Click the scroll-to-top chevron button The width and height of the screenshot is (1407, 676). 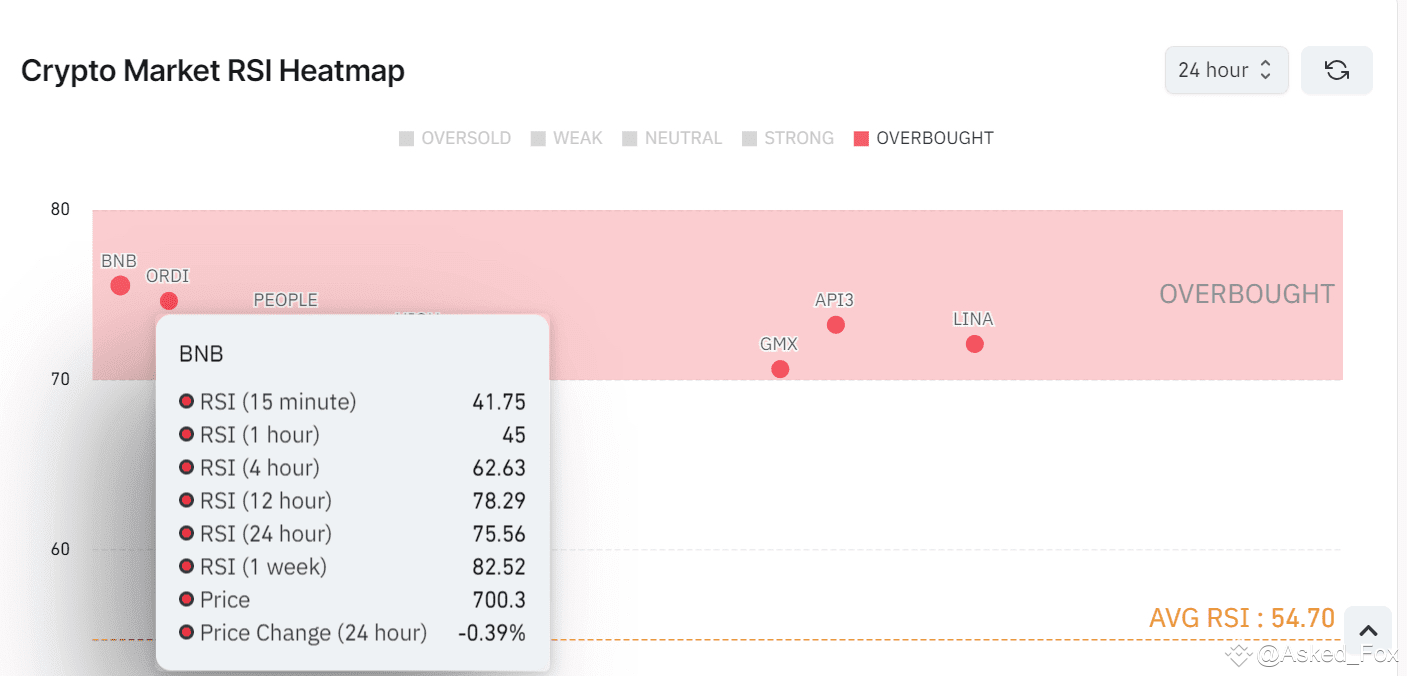pos(1369,631)
